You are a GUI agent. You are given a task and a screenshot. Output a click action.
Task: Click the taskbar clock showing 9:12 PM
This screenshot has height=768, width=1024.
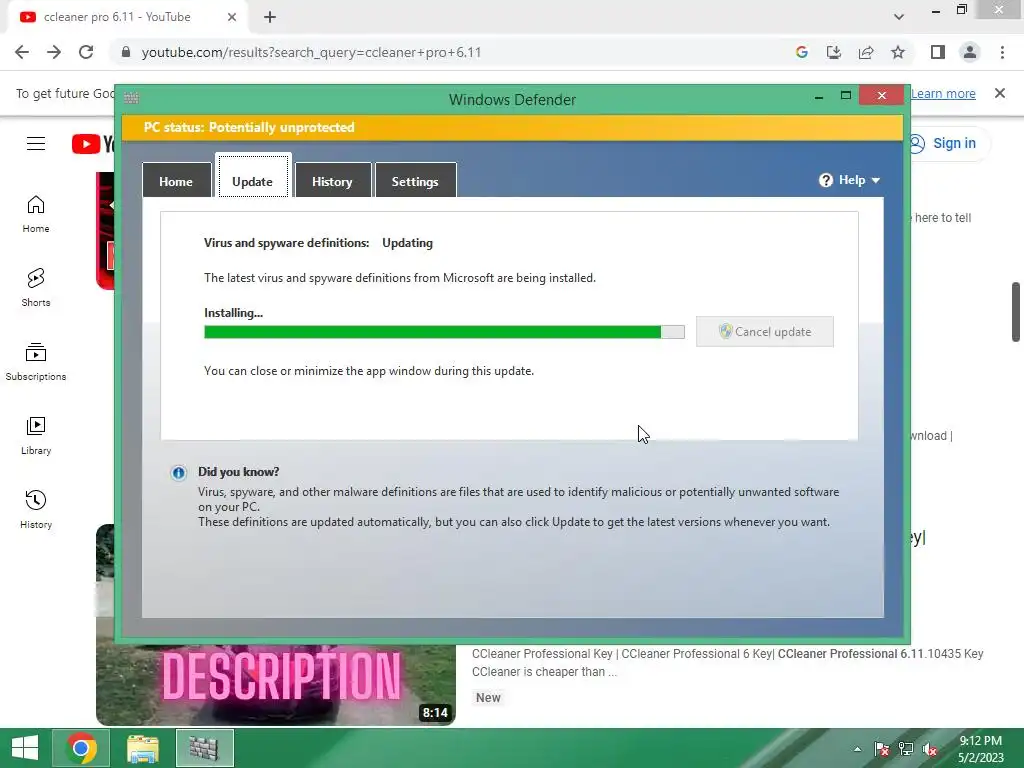click(x=980, y=748)
